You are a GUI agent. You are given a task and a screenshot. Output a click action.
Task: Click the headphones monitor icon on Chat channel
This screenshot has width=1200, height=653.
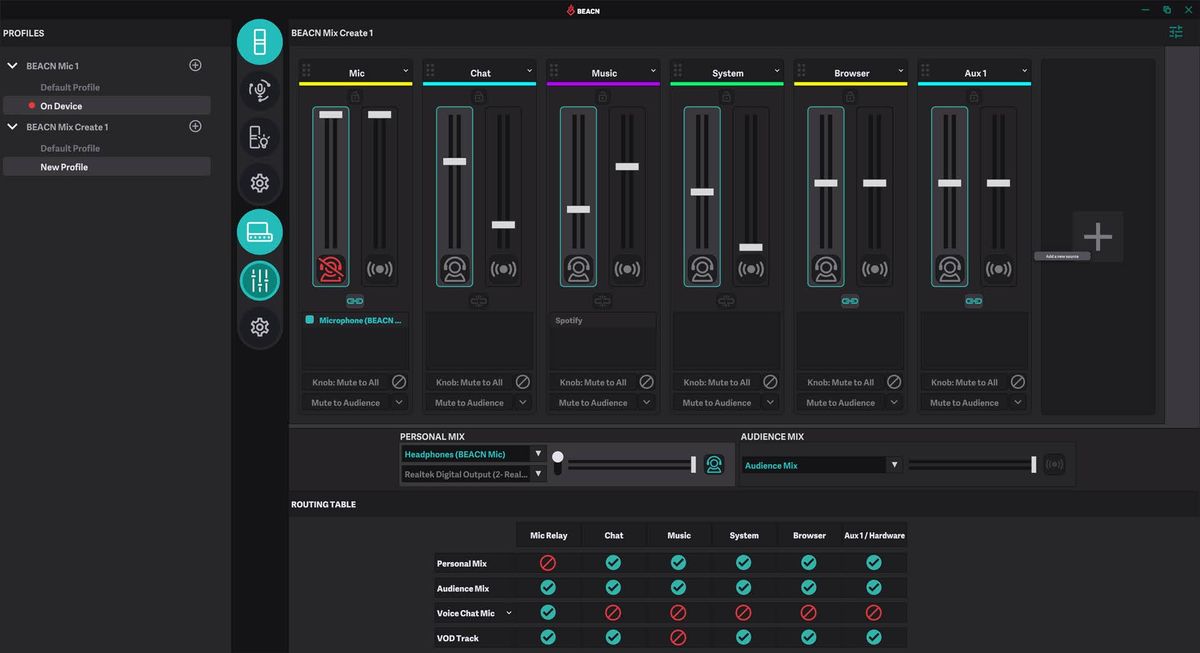454,267
